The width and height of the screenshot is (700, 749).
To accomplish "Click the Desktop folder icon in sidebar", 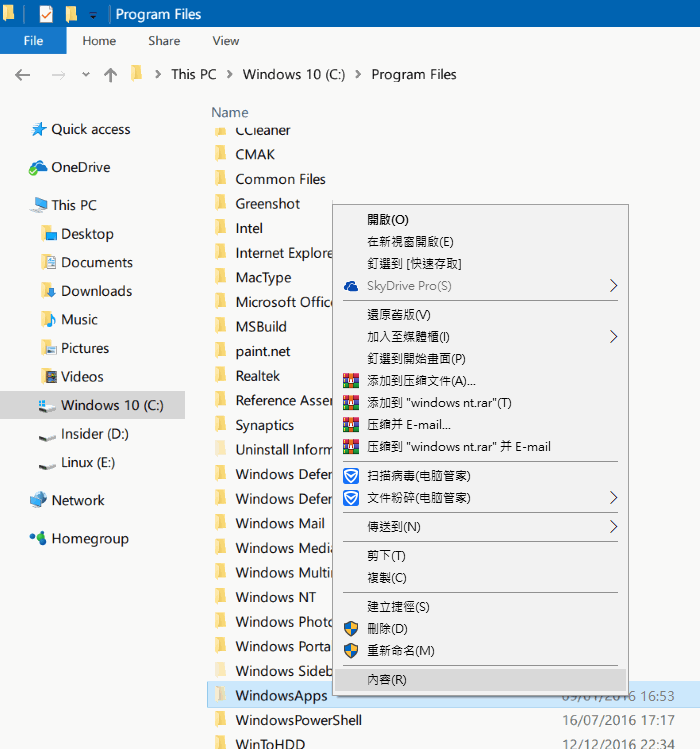I will coord(49,234).
